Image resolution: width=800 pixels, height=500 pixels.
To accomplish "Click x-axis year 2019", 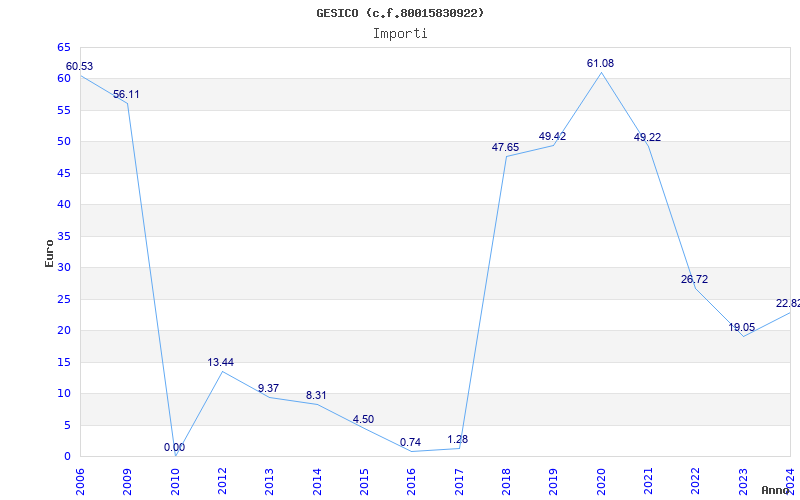I will [x=554, y=481].
